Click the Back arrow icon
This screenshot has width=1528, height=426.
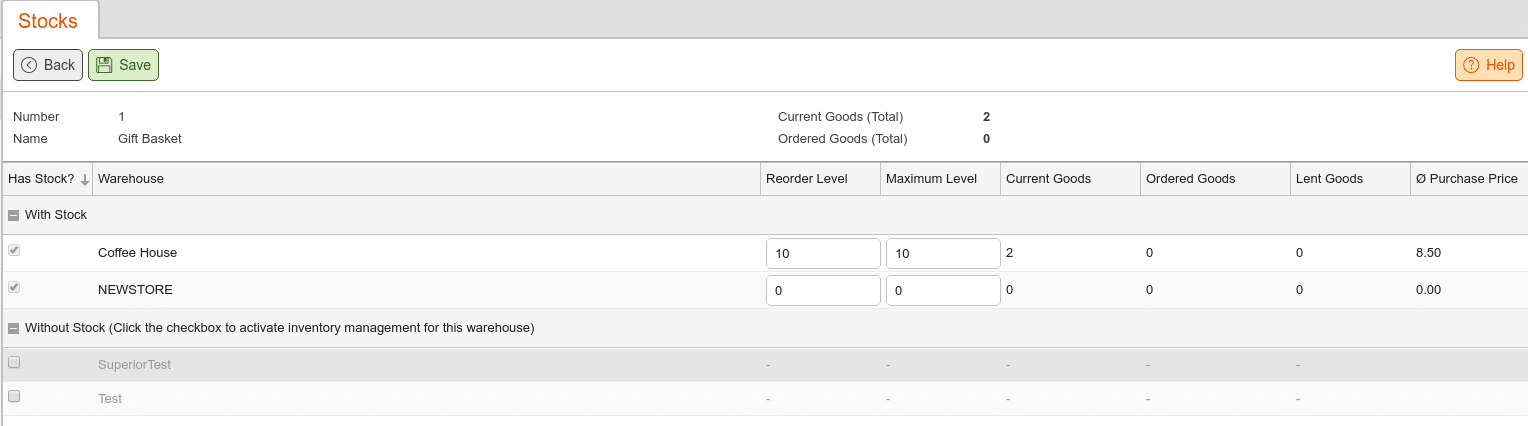click(x=29, y=65)
